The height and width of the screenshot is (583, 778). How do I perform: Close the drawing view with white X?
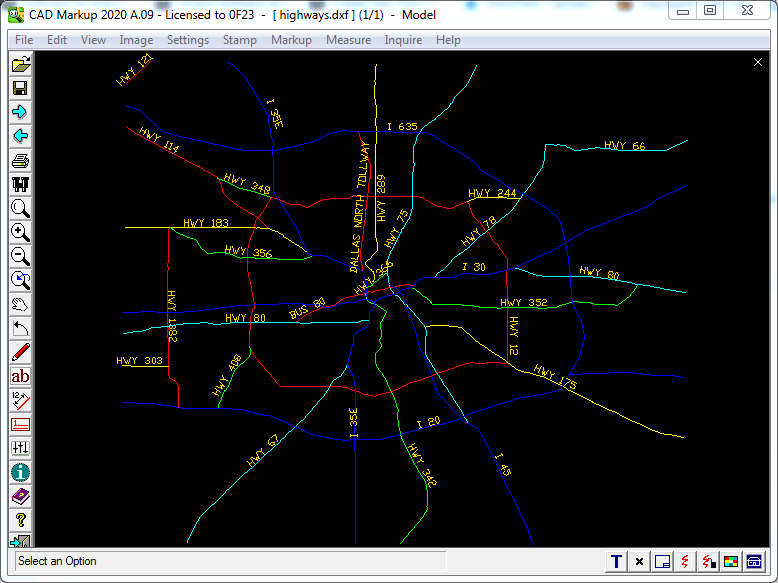tap(758, 62)
